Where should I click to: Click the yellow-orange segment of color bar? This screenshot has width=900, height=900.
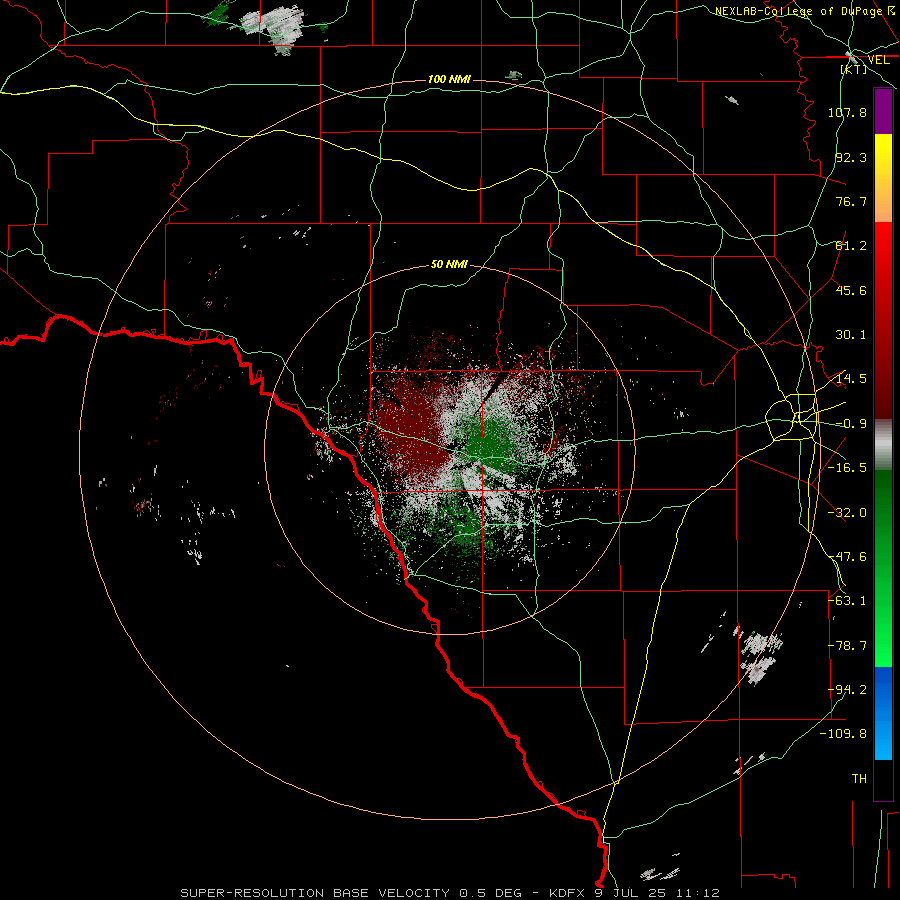tap(883, 178)
